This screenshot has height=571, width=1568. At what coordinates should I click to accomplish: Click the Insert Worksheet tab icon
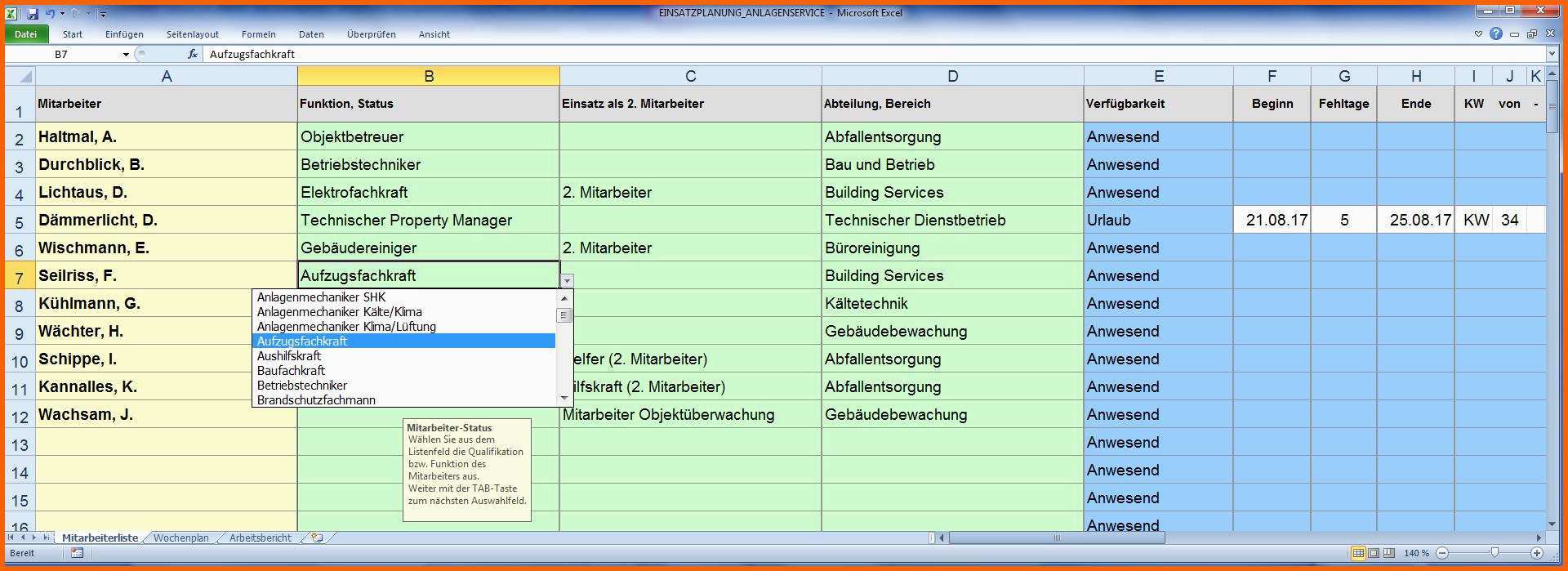click(317, 538)
